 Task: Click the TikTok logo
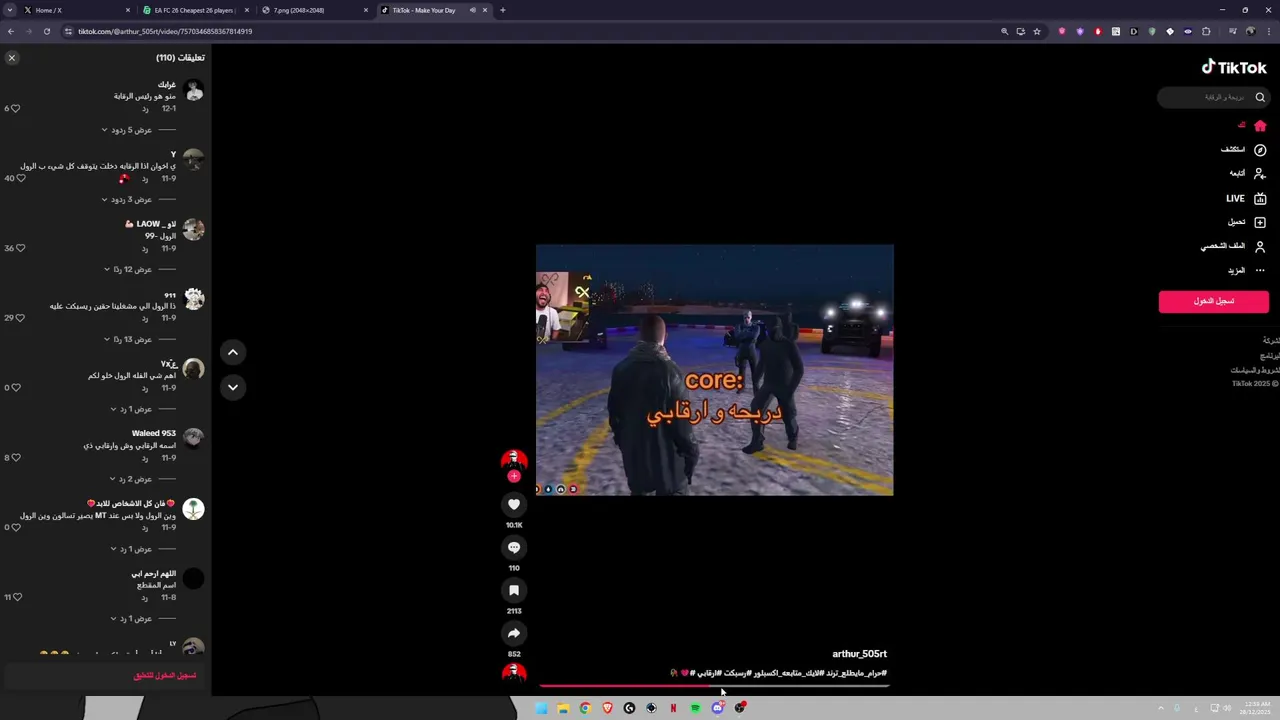(x=1234, y=67)
